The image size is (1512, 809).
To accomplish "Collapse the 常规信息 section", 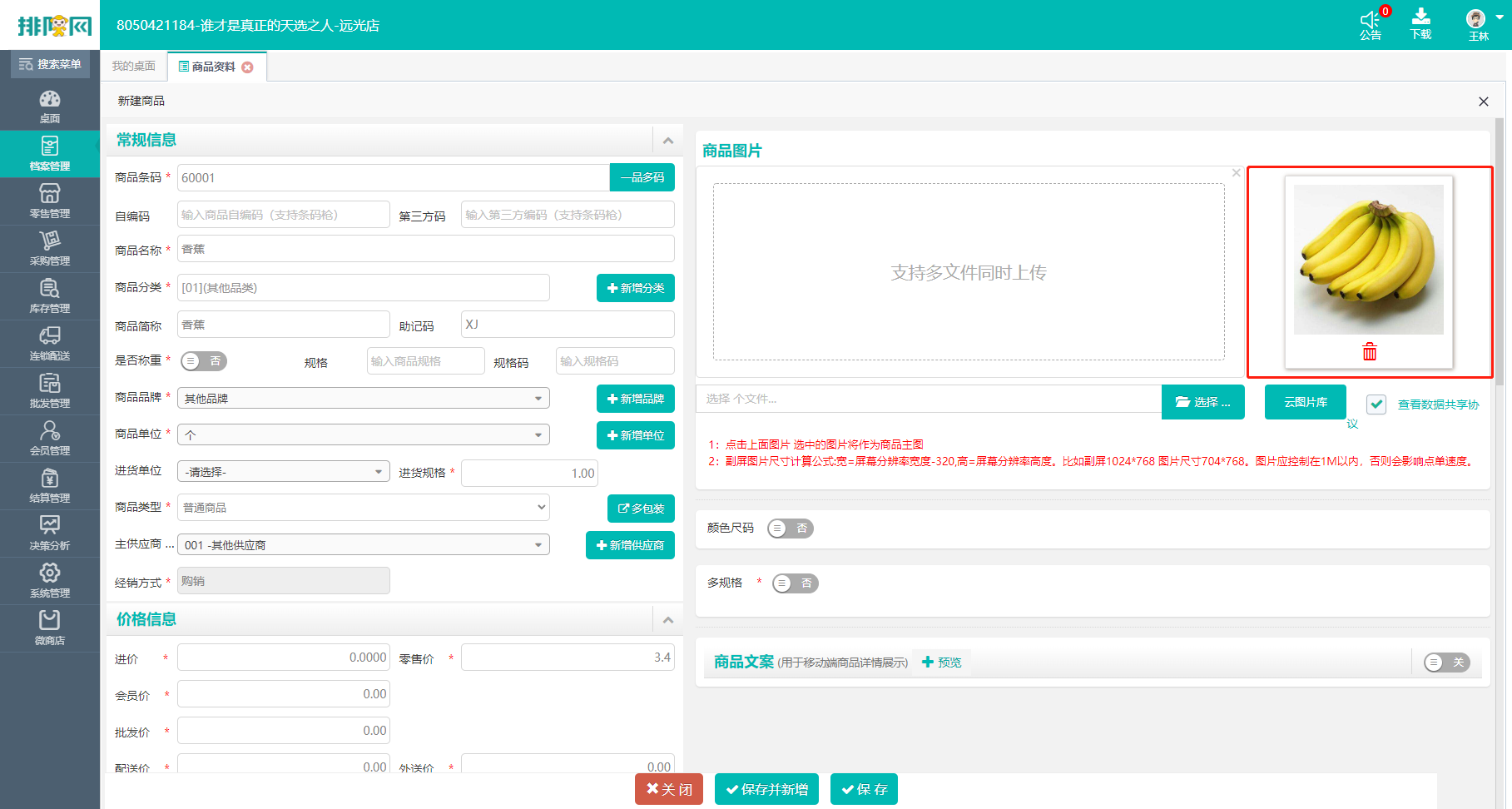I will [x=668, y=141].
